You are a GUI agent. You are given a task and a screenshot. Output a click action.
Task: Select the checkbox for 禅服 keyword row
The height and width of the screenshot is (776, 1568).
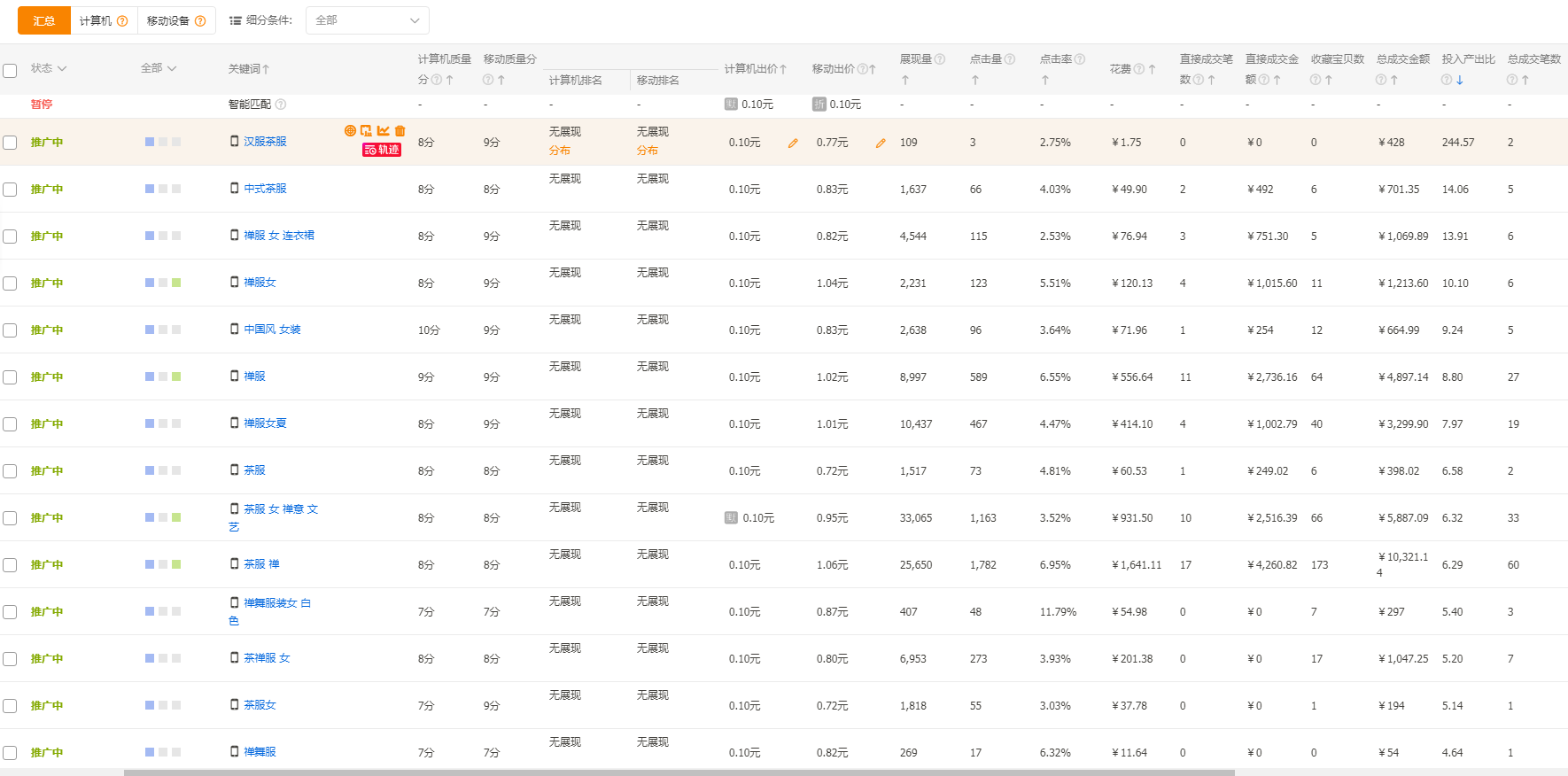(x=10, y=377)
